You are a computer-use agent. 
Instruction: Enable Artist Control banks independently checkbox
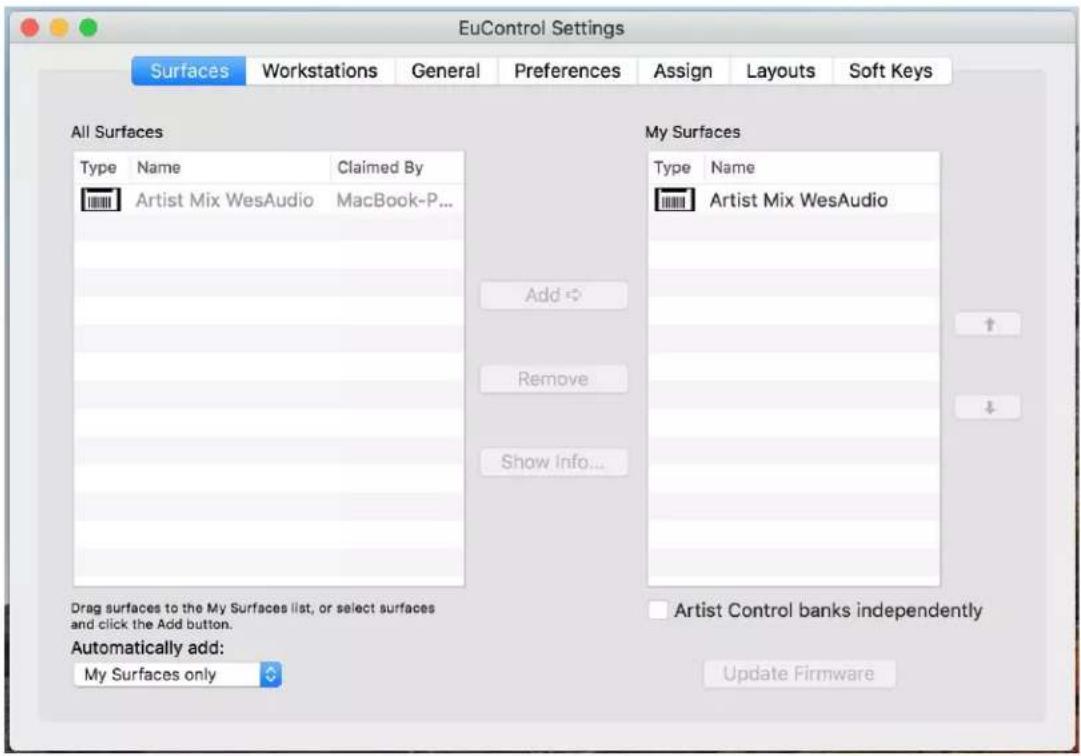(x=658, y=610)
